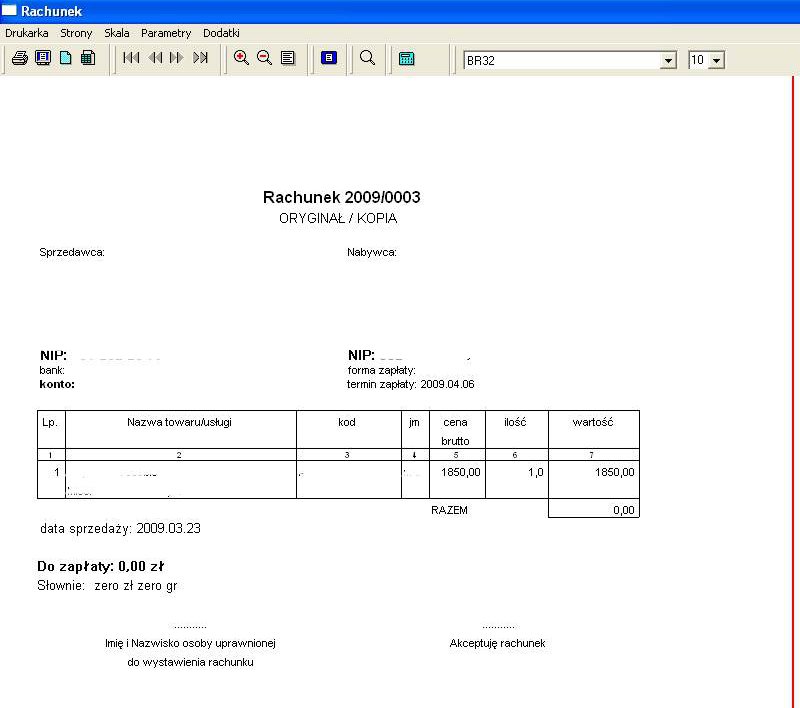
Task: Click the dark blue square toolbar icon
Action: point(329,58)
